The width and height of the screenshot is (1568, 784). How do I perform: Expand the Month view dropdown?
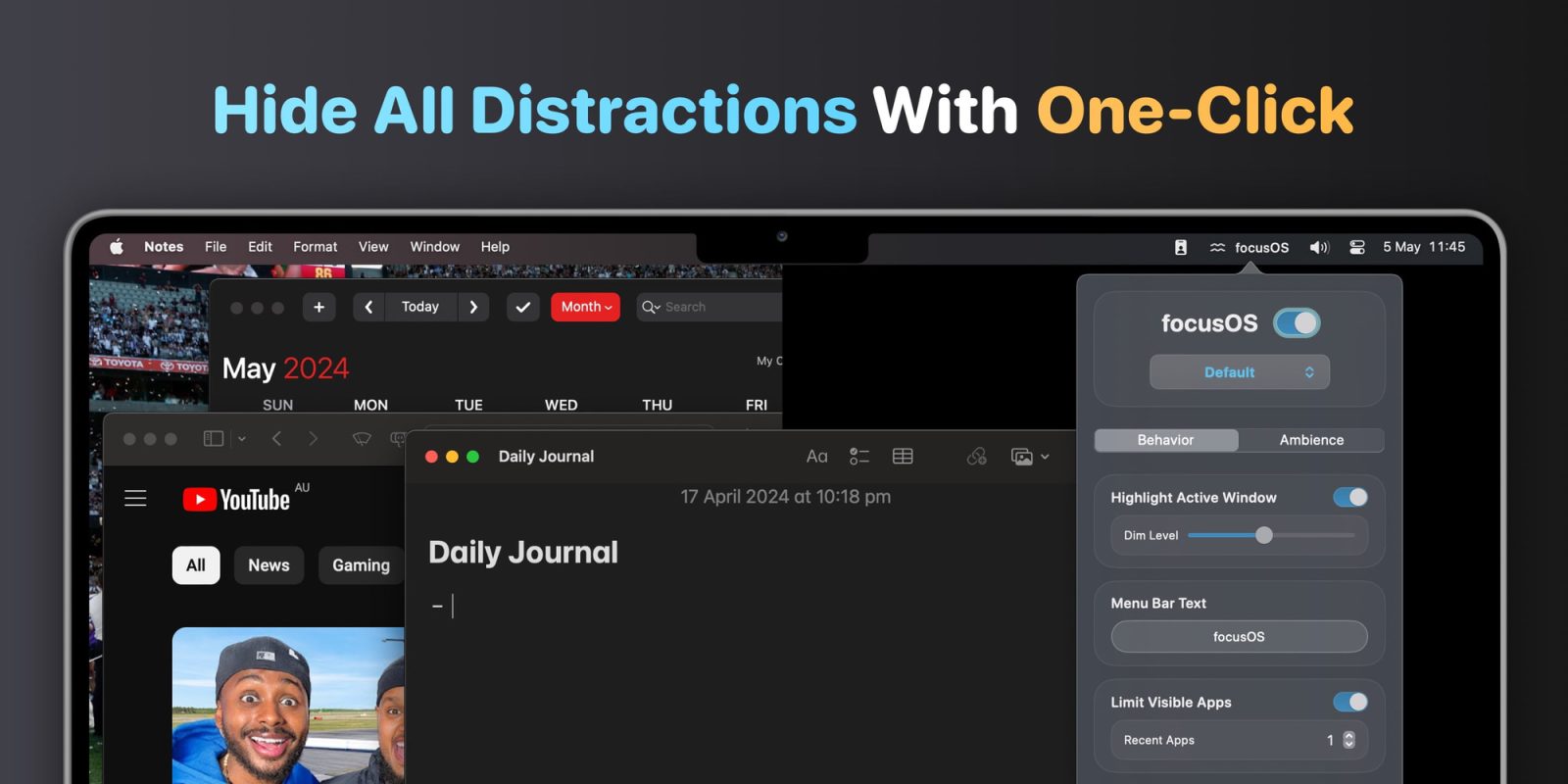pos(585,307)
